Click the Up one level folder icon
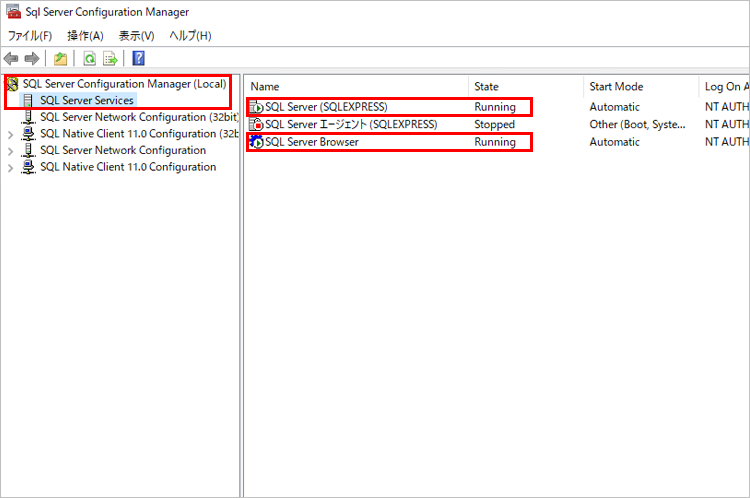This screenshot has height=498, width=750. click(60, 59)
